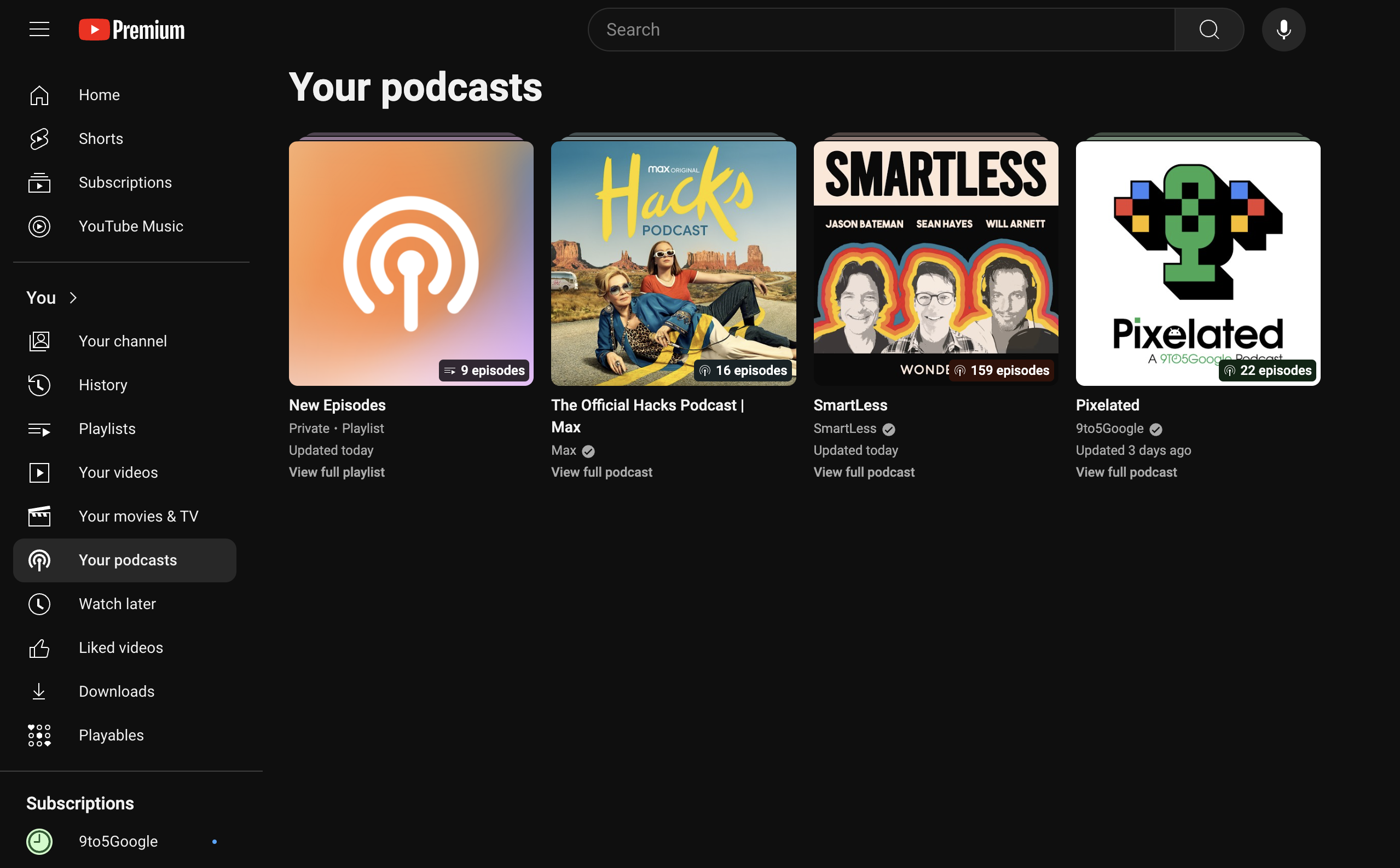This screenshot has width=1400, height=868.
Task: Open the Max channel link
Action: (563, 450)
